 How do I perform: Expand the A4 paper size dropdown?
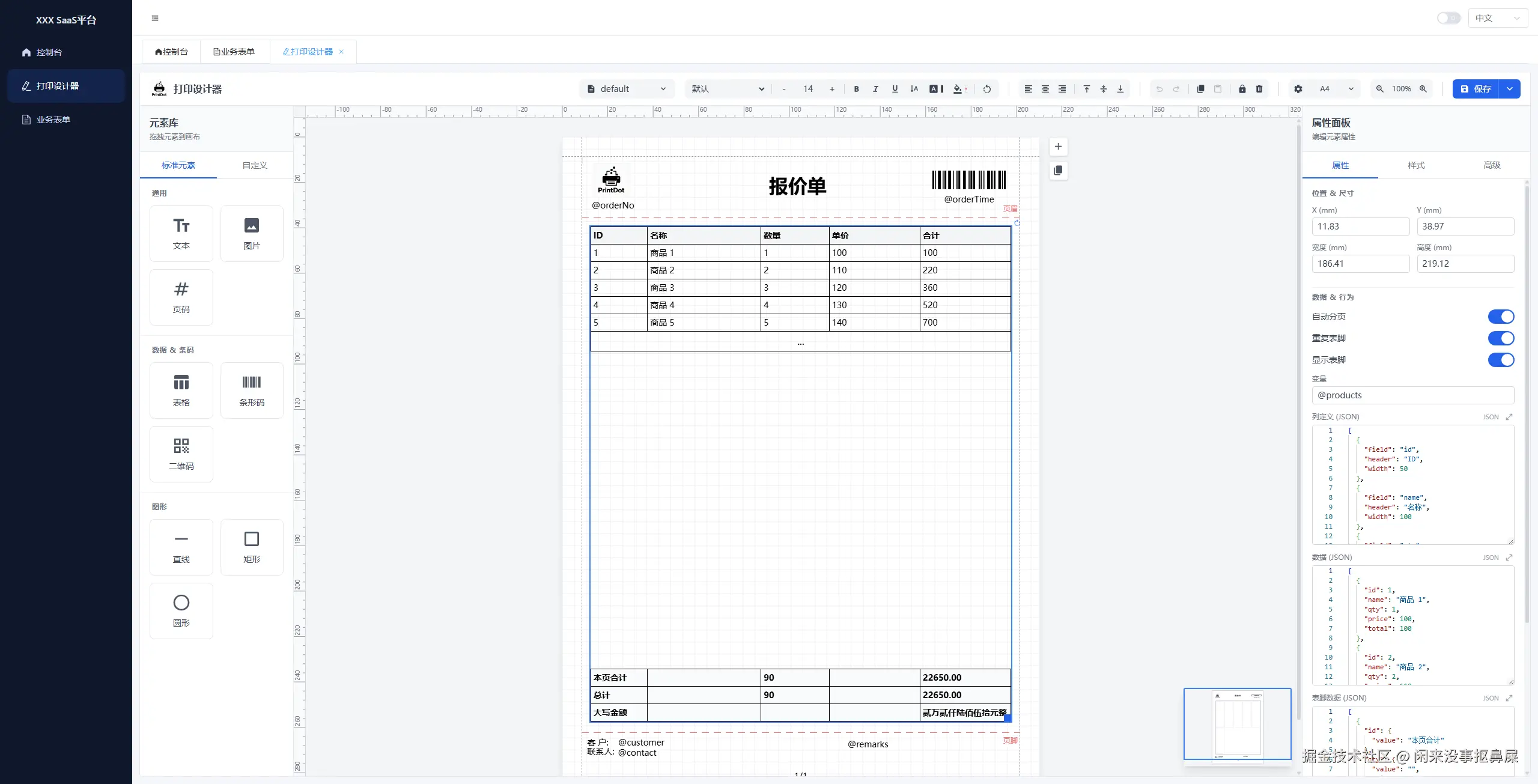1336,89
